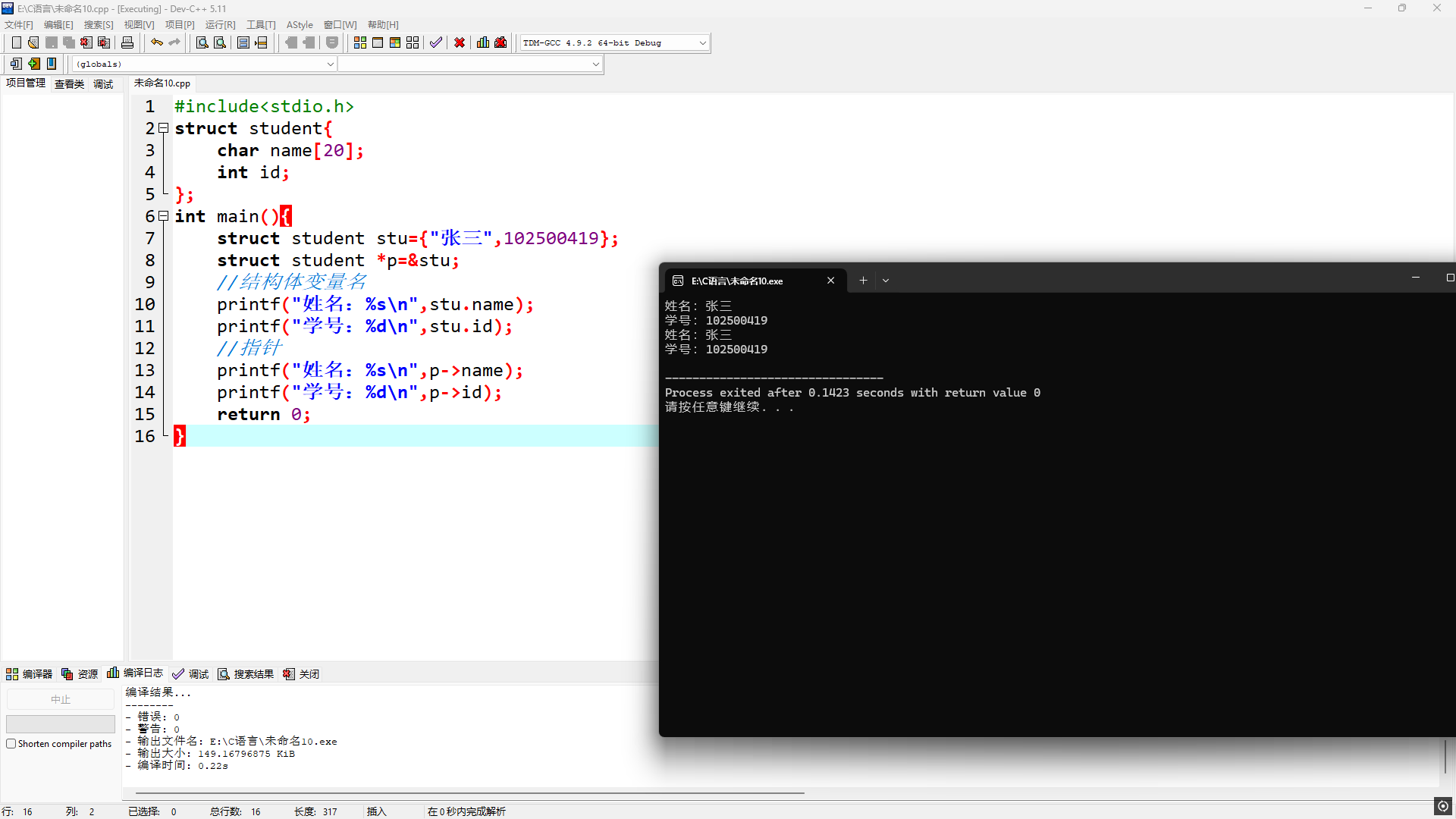Click the red X stop execution icon
The width and height of the screenshot is (1456, 819).
pos(460,43)
